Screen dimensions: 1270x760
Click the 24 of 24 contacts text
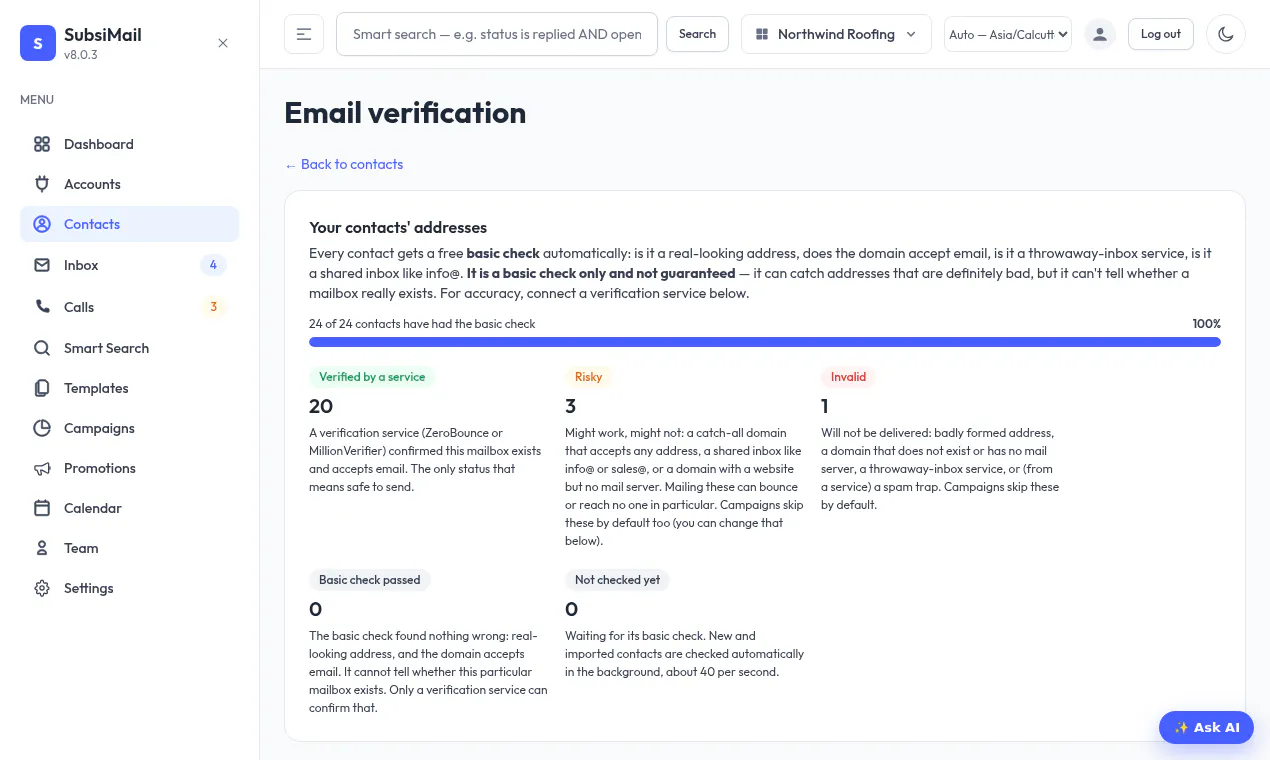tap(422, 324)
